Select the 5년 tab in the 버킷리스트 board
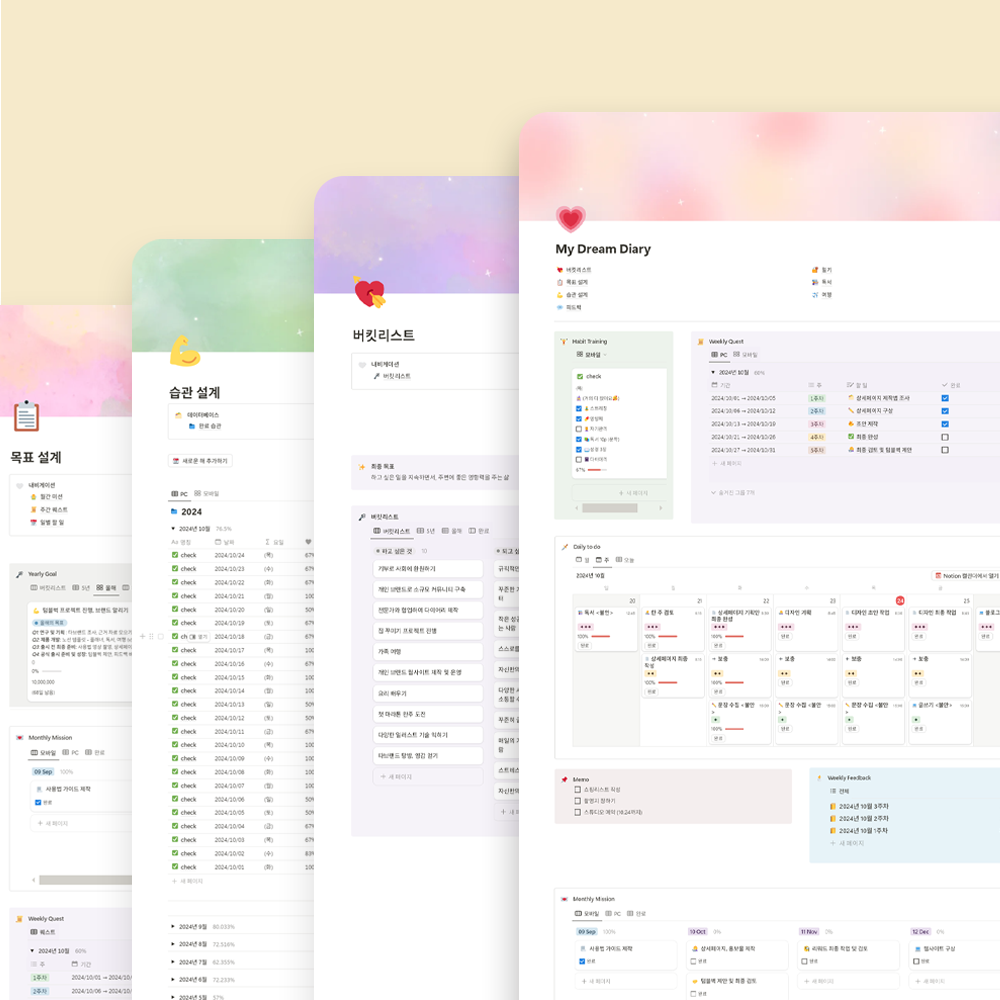Image resolution: width=1000 pixels, height=1000 pixels. 426,531
